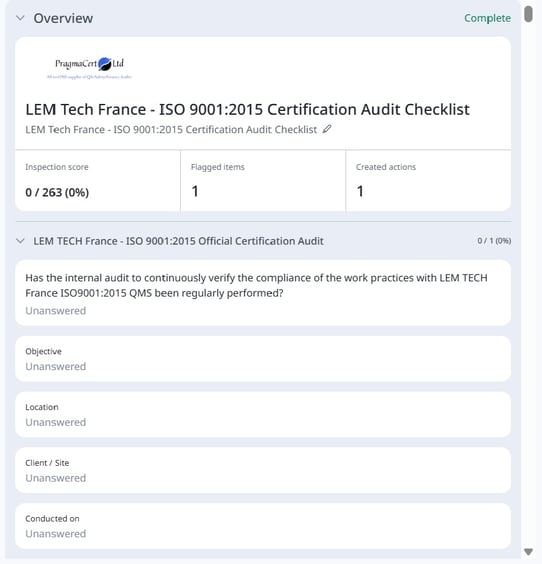Collapse the Overview section chevron
Viewport: 542px width, 564px height.
[x=21, y=18]
